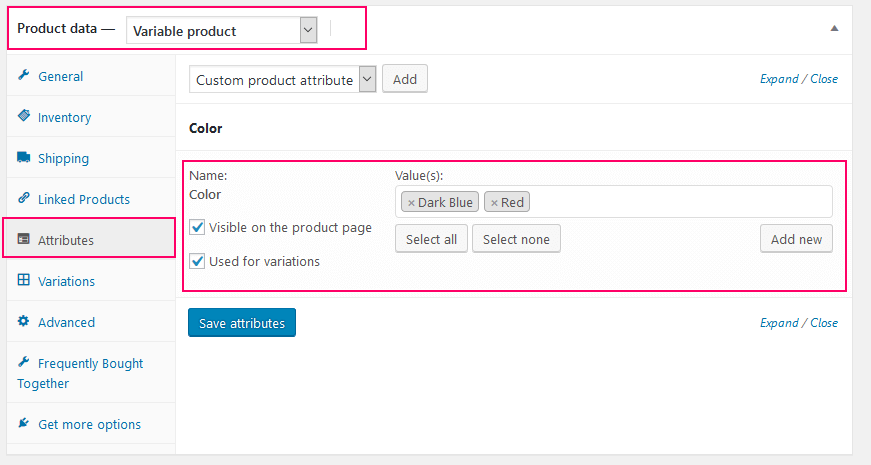The image size is (871, 465).
Task: Open the Attributes tab
Action: point(66,240)
